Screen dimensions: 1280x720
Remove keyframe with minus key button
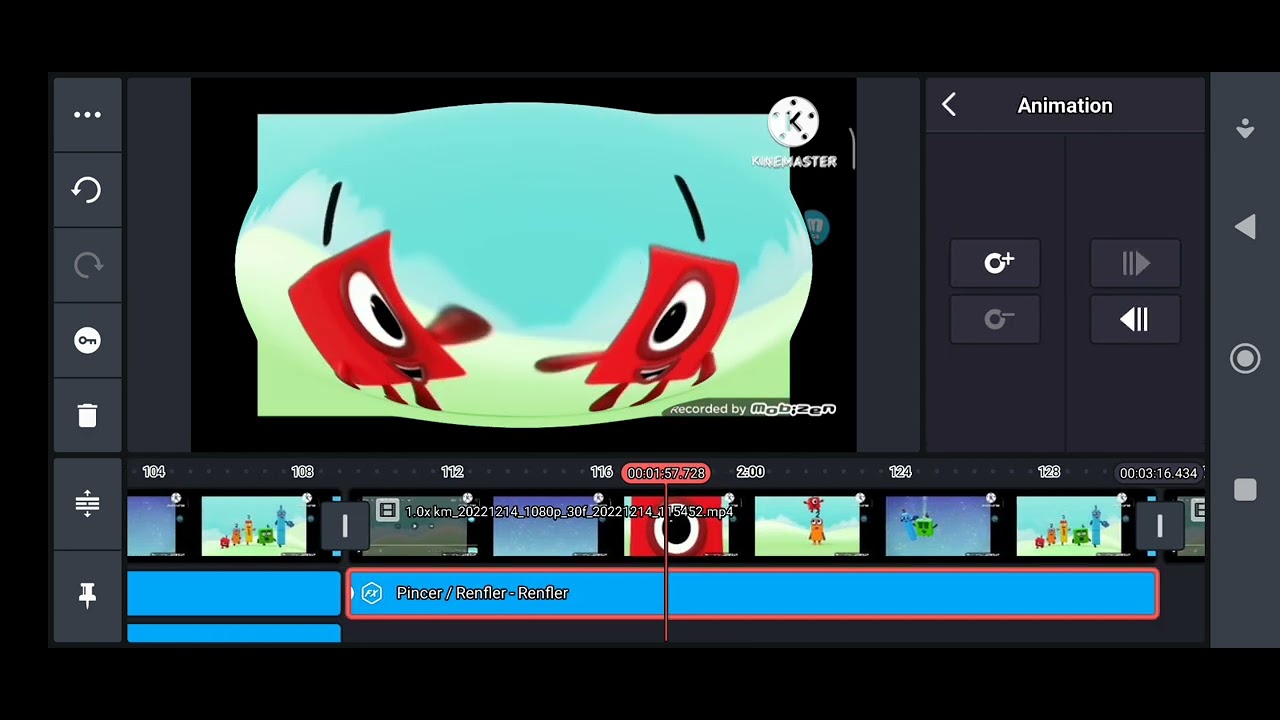[995, 319]
